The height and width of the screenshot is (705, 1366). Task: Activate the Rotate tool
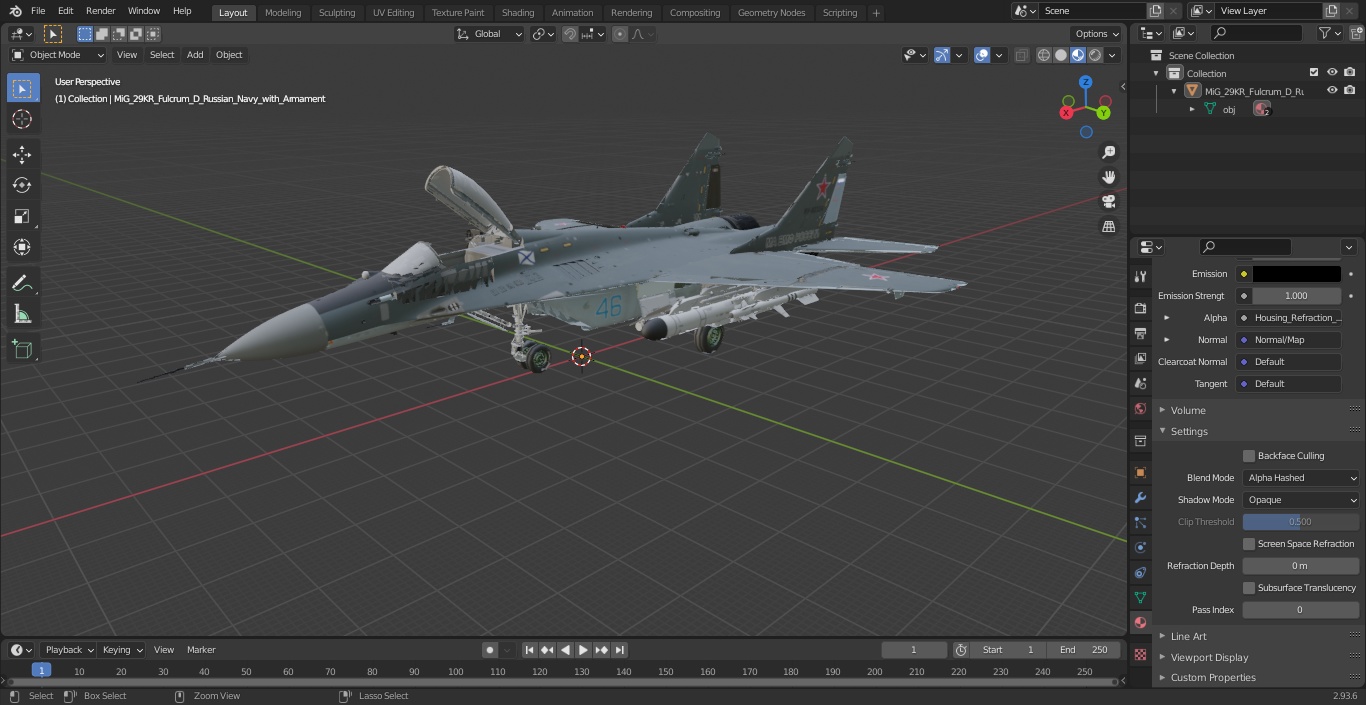[22, 185]
